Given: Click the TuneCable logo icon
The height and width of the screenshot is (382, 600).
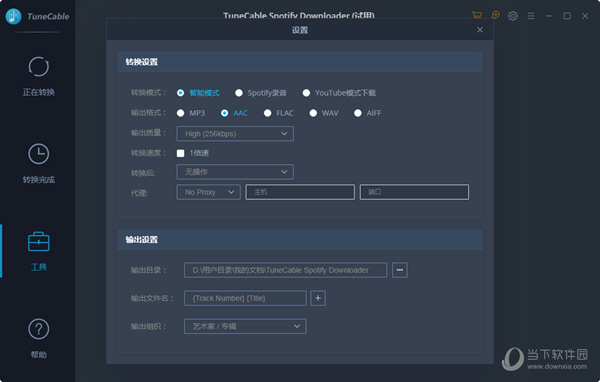Looking at the screenshot, I should tap(14, 16).
